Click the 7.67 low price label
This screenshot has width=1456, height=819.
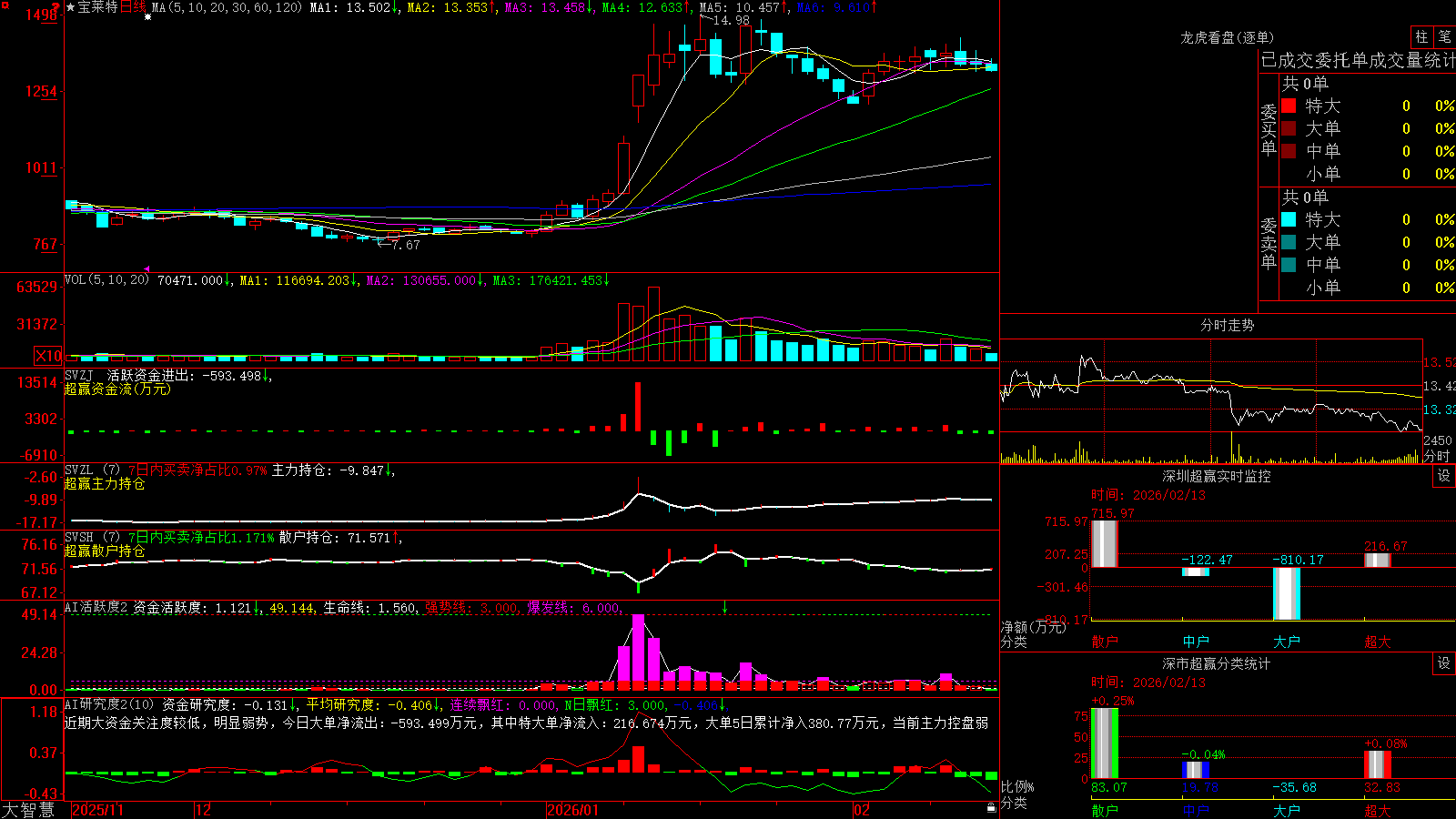pyautogui.click(x=405, y=245)
